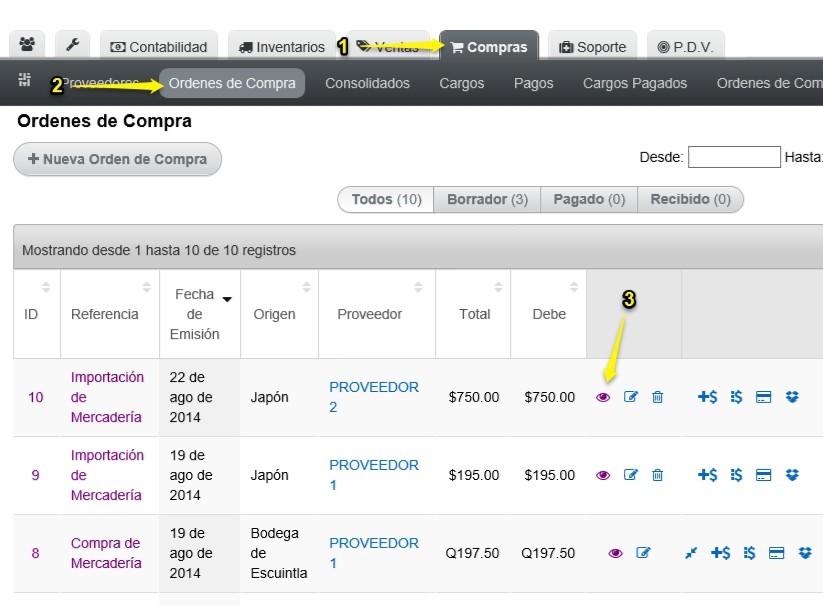Open the Pagos submenu item
The width and height of the screenshot is (823, 606).
pyautogui.click(x=533, y=83)
